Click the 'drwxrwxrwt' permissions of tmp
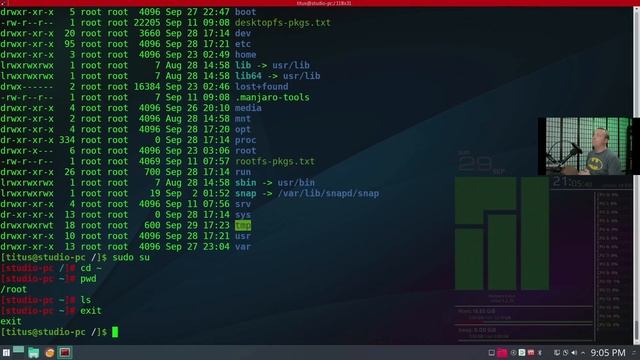Viewport: 640px width, 360px height. click(27, 225)
